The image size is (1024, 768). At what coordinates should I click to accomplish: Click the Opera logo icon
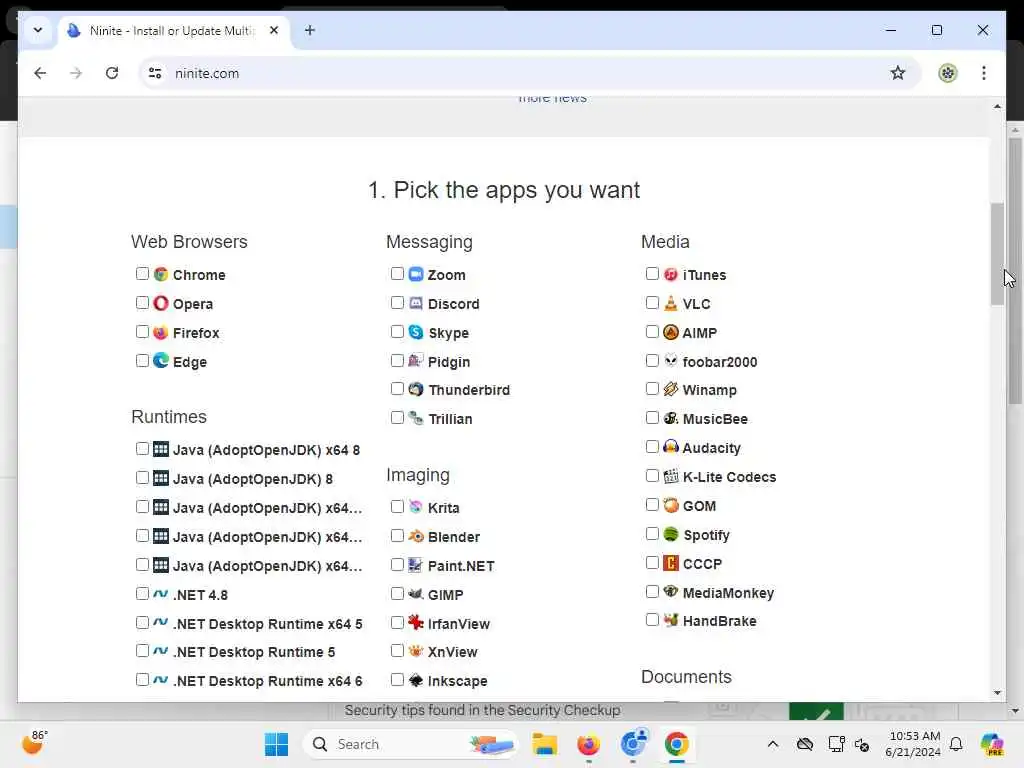161,303
